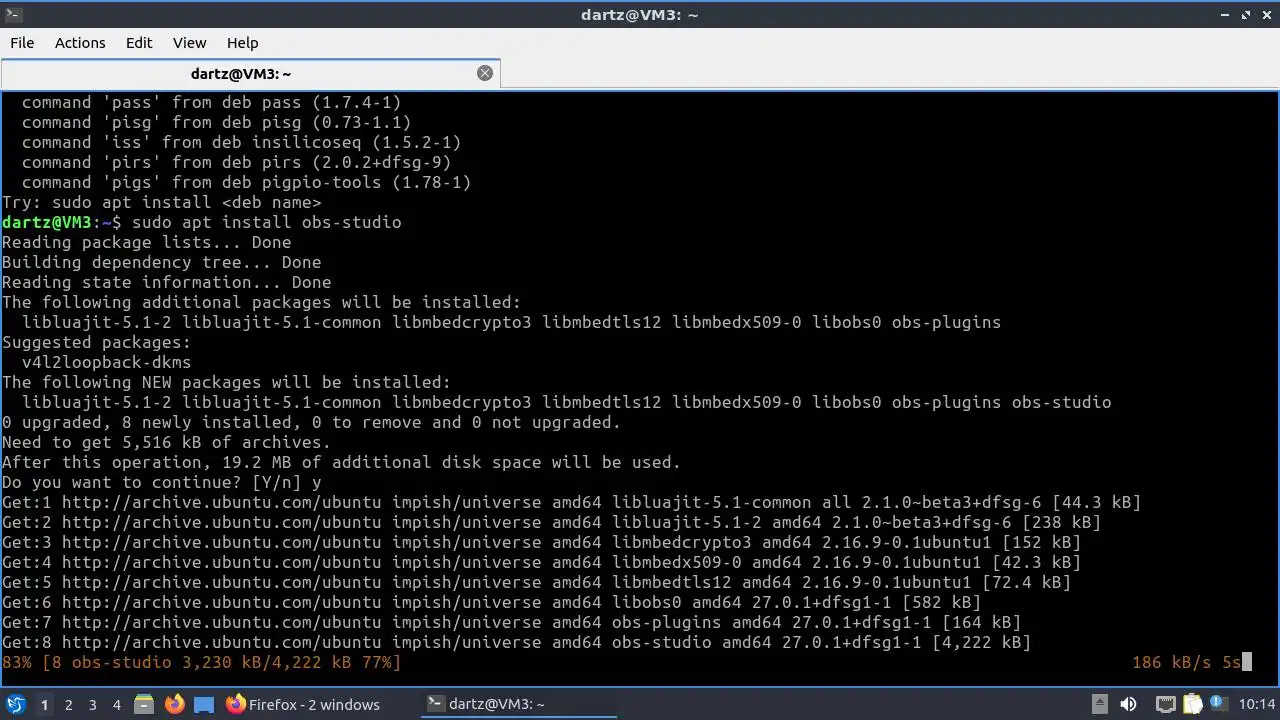Close the dartz@VM3 terminal tab
The height and width of the screenshot is (720, 1280).
pos(485,73)
